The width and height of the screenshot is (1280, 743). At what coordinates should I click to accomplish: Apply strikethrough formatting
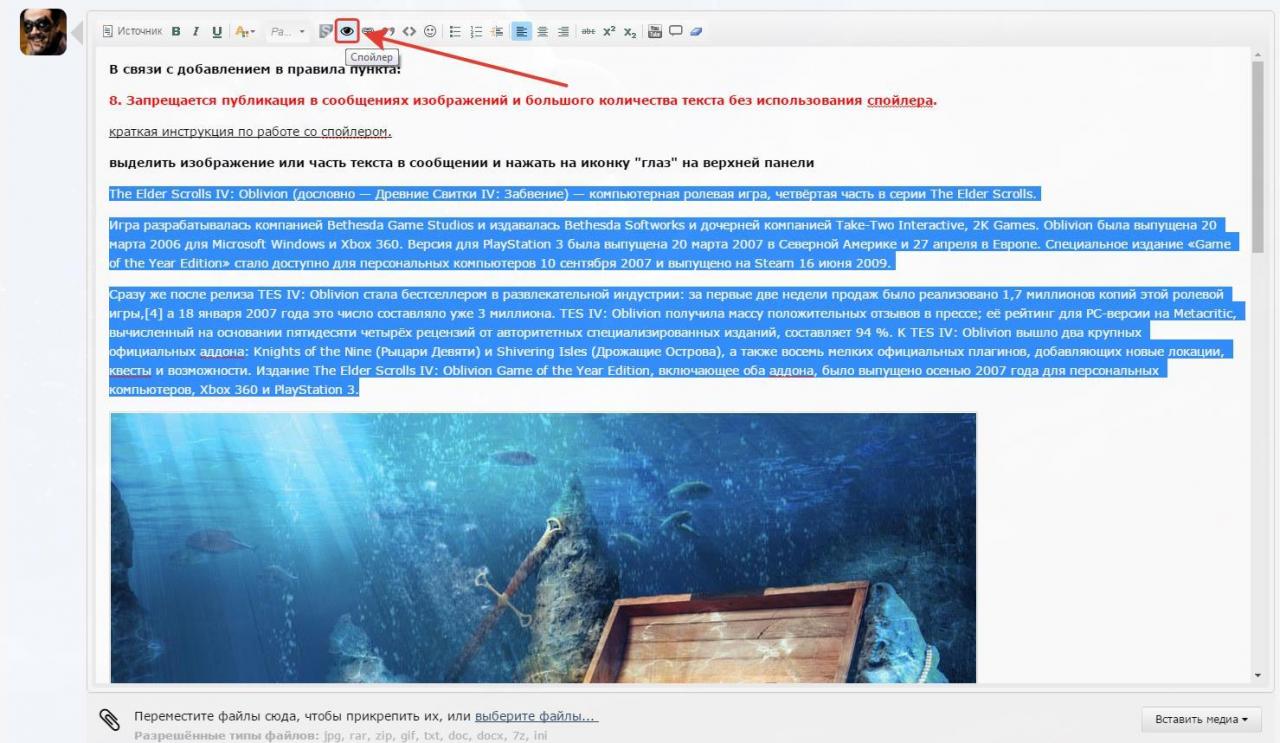pos(587,31)
